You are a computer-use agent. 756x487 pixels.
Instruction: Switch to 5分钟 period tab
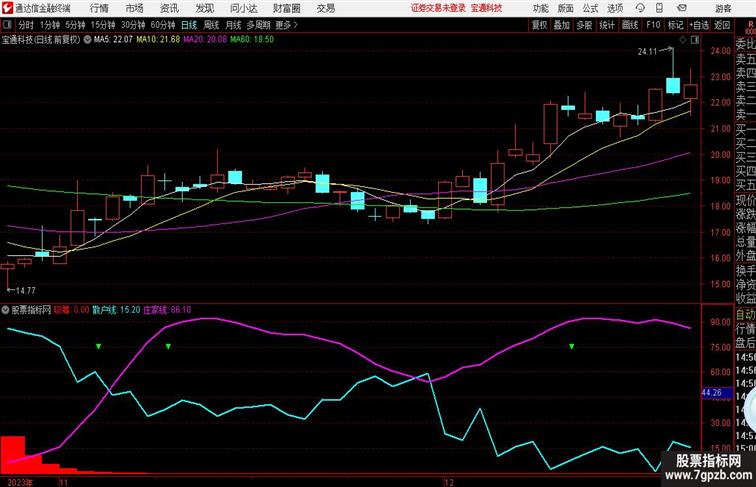pos(75,25)
